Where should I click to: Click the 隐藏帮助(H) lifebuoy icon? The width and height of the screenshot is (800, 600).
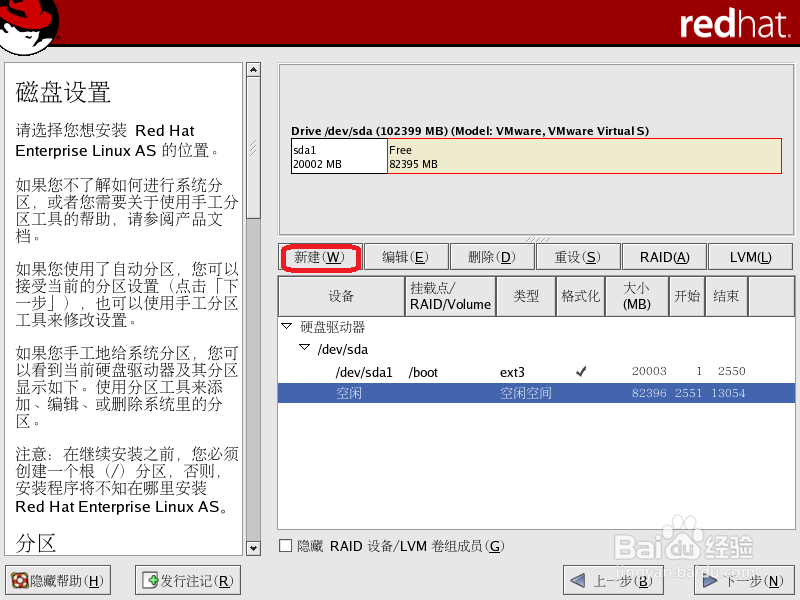point(20,581)
